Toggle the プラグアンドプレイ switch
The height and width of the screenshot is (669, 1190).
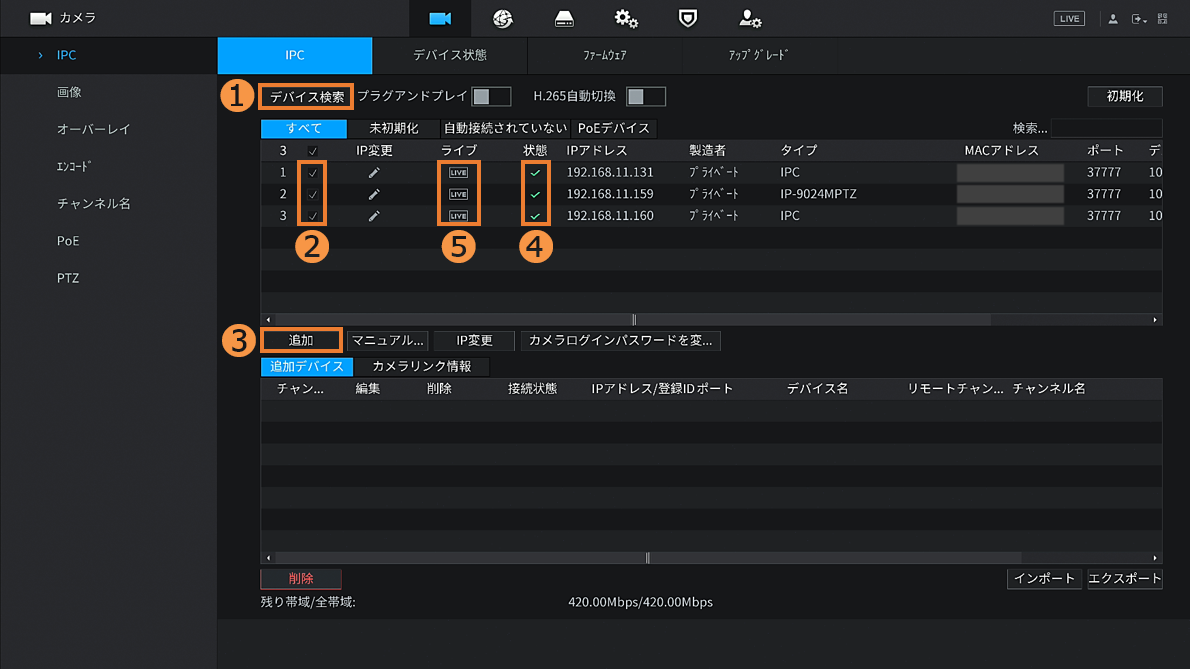(491, 97)
